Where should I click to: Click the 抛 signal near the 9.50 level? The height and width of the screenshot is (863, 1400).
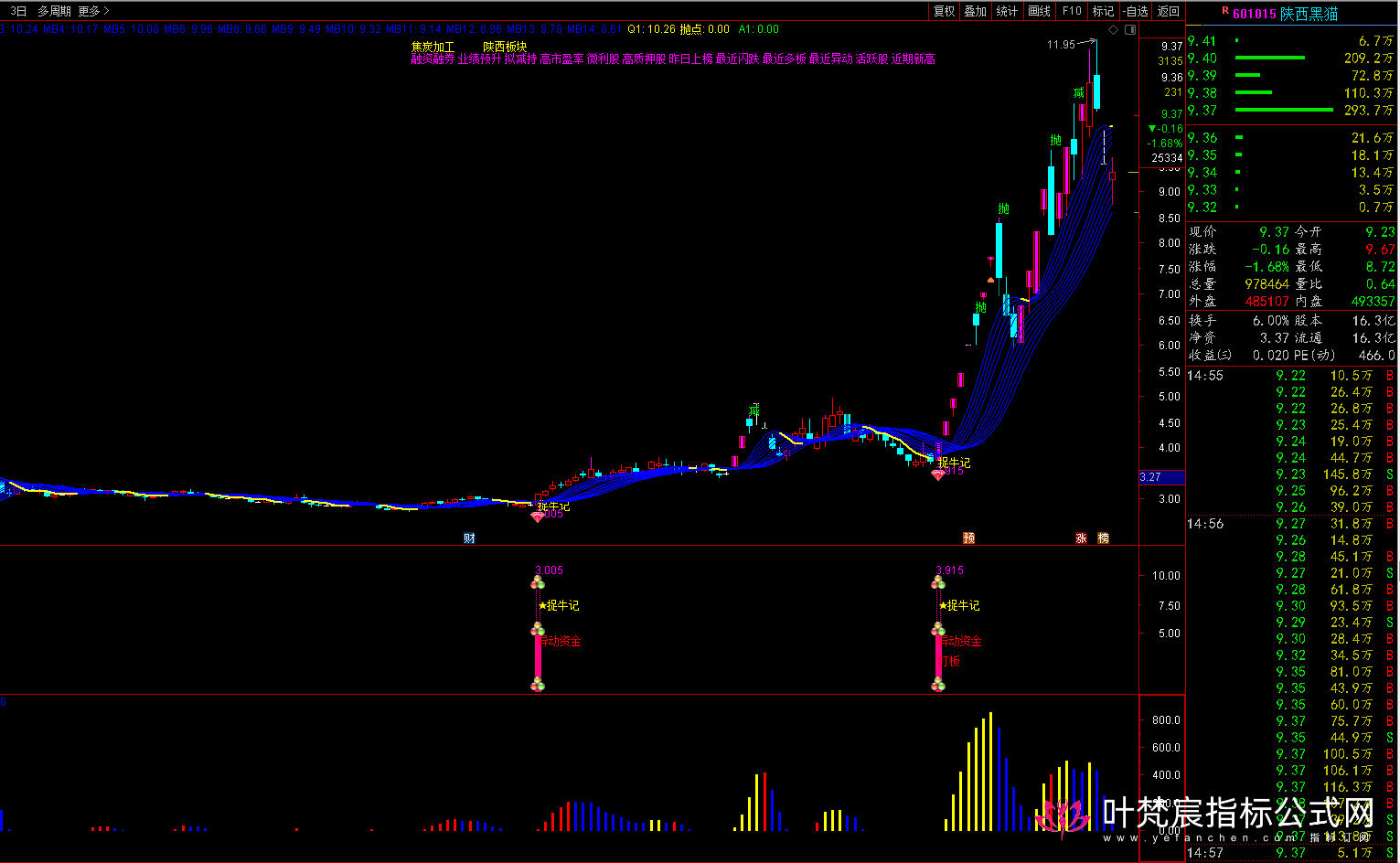pyautogui.click(x=1056, y=141)
